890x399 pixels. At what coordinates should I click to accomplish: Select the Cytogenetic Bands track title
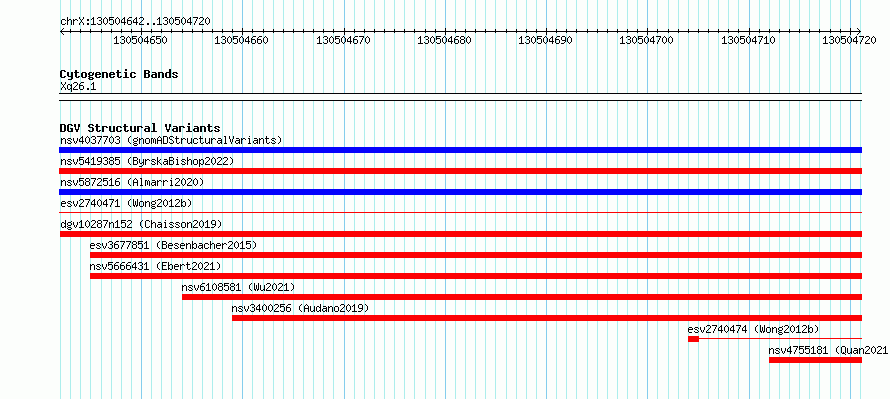119,74
